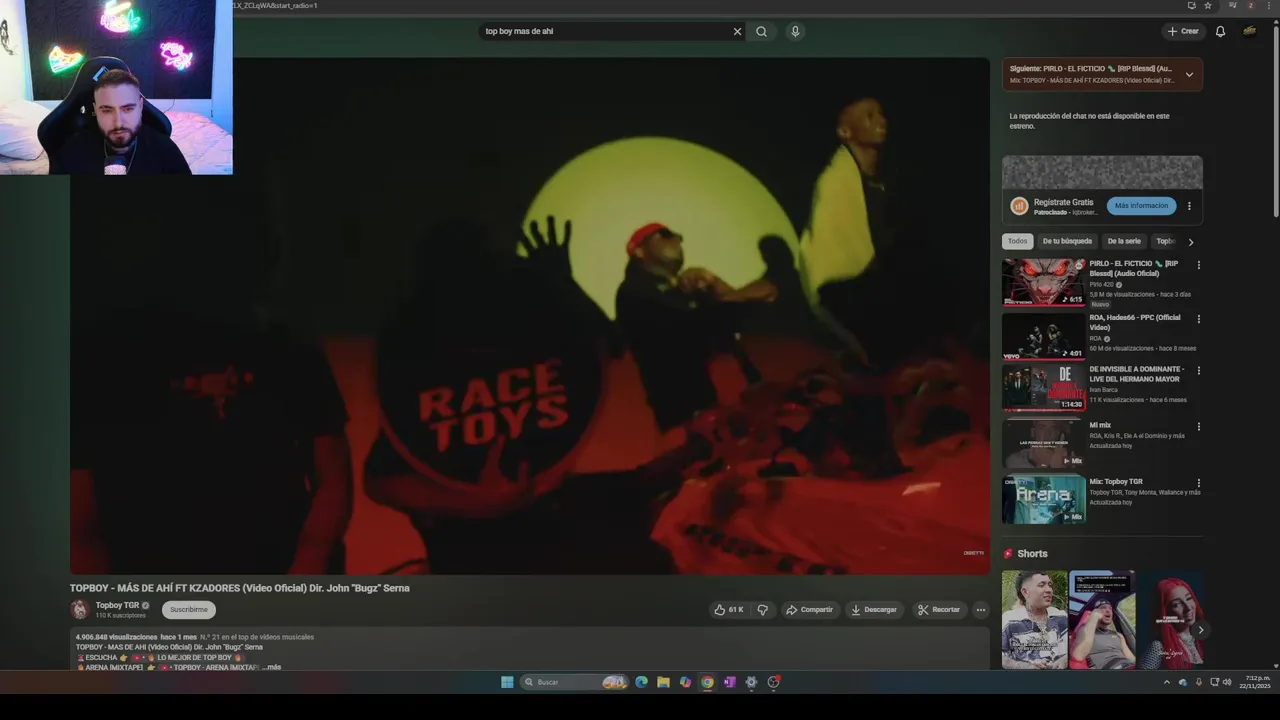Image resolution: width=1280 pixels, height=720 pixels.
Task: Open YouTube notifications bell
Action: [x=1220, y=31]
